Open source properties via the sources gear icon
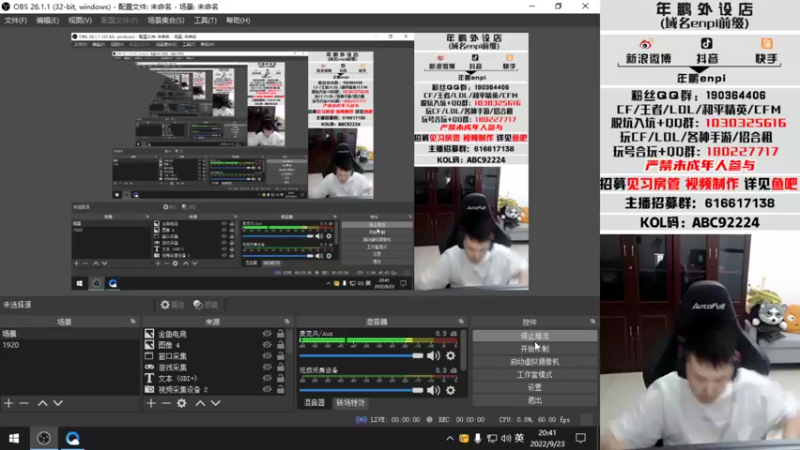800x450 pixels. [182, 403]
